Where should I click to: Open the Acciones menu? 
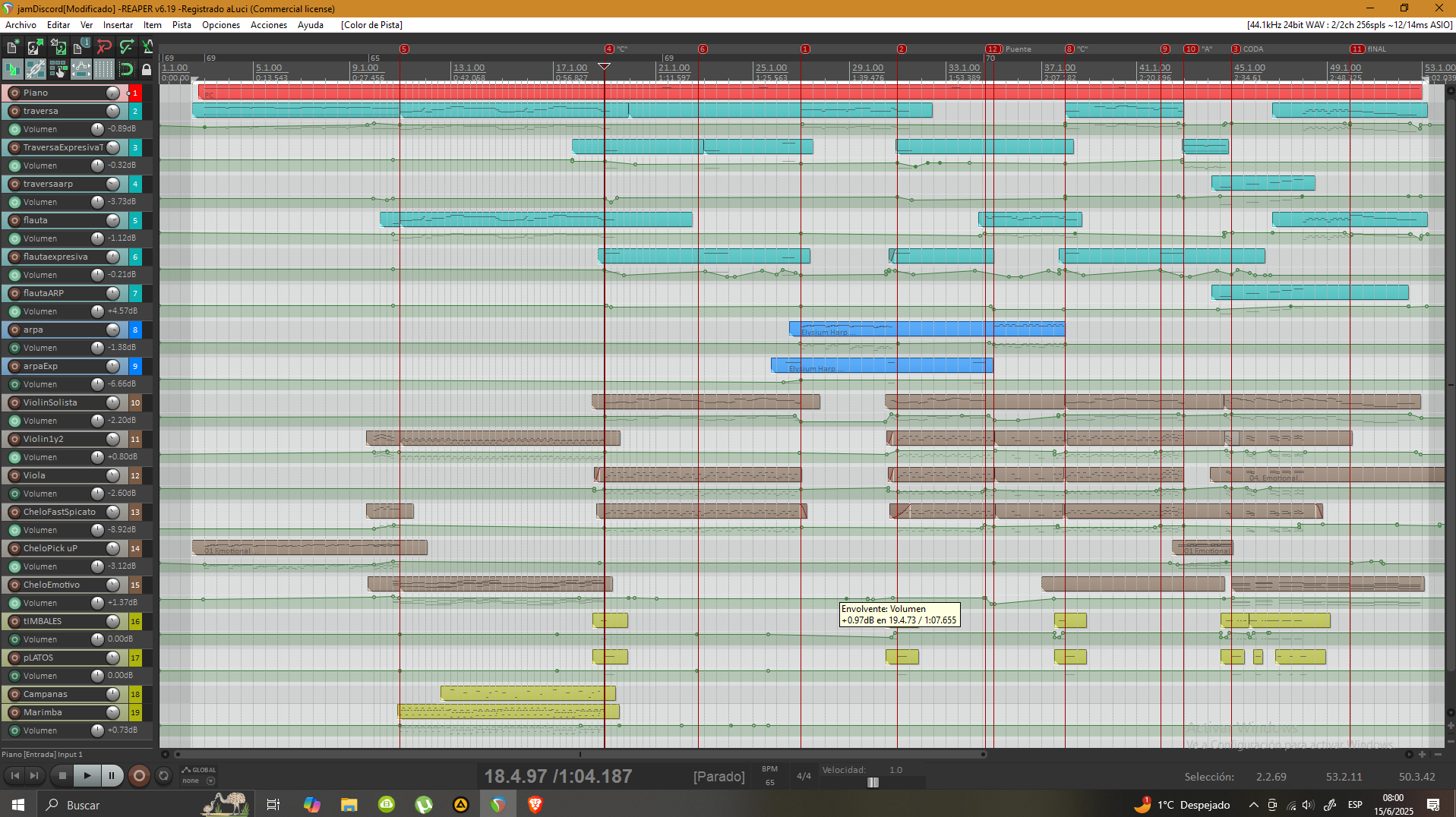click(269, 25)
